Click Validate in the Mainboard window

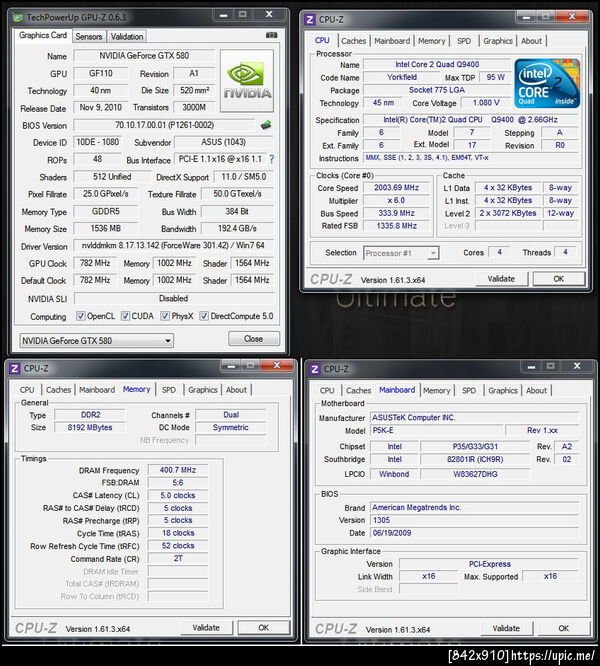506,628
